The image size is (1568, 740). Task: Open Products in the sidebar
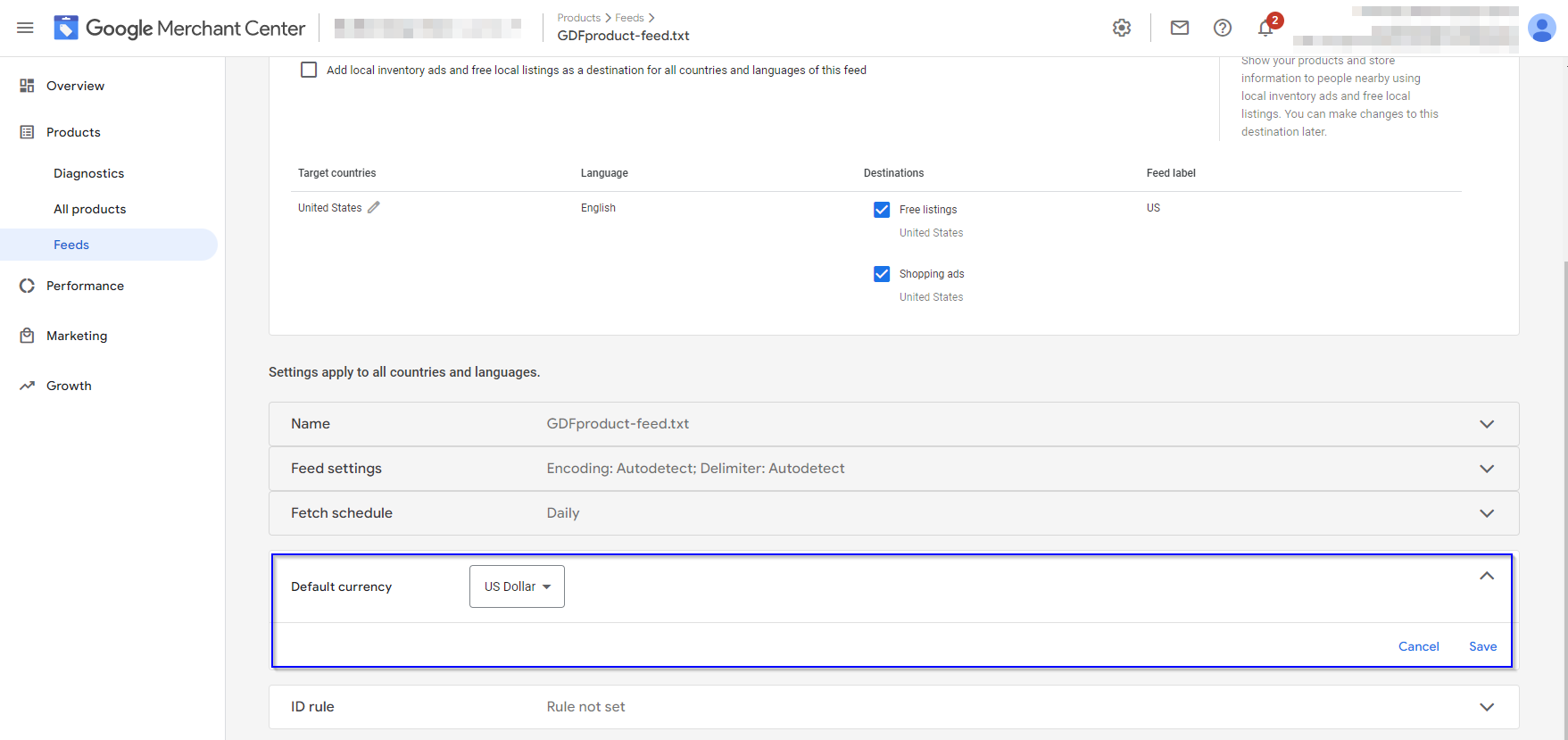coord(73,132)
